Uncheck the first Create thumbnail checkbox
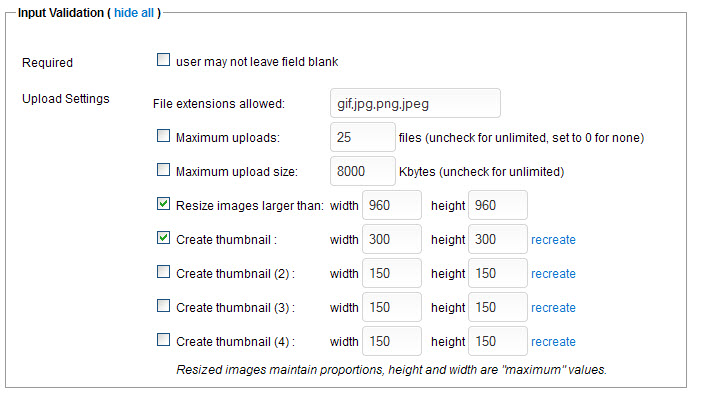The width and height of the screenshot is (701, 401). (x=163, y=239)
